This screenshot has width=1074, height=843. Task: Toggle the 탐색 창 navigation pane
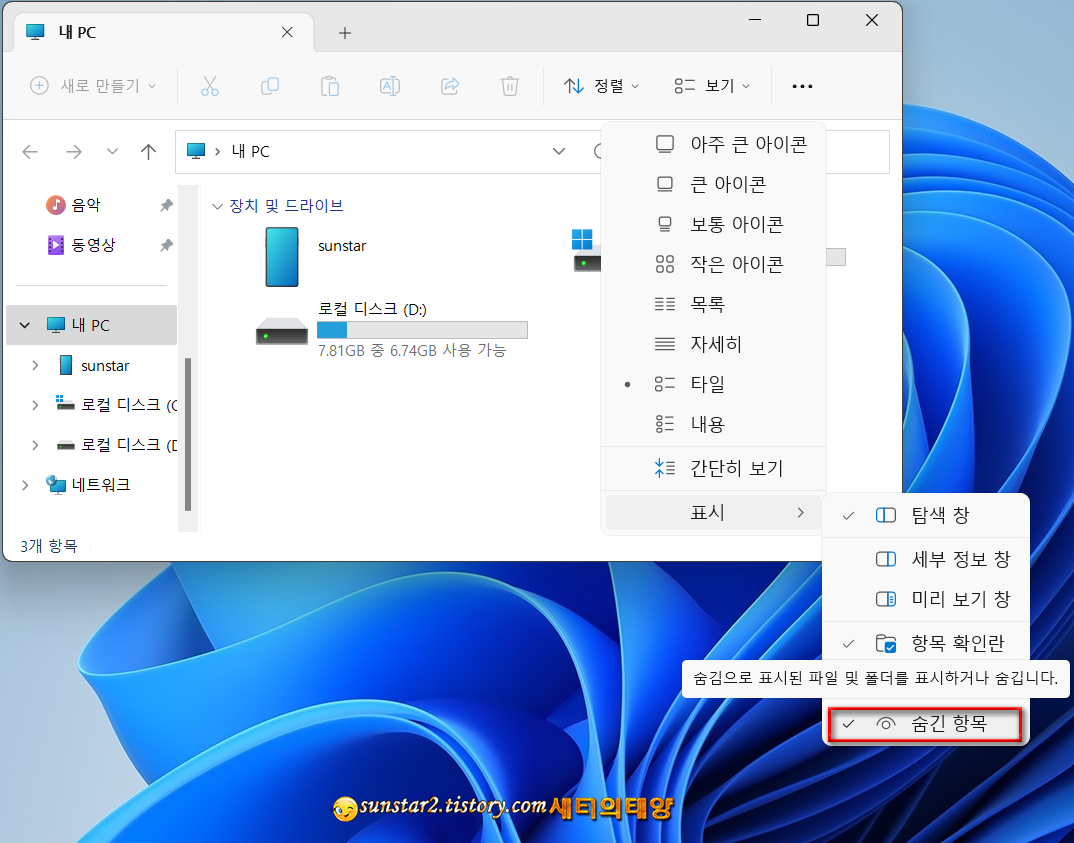click(925, 515)
